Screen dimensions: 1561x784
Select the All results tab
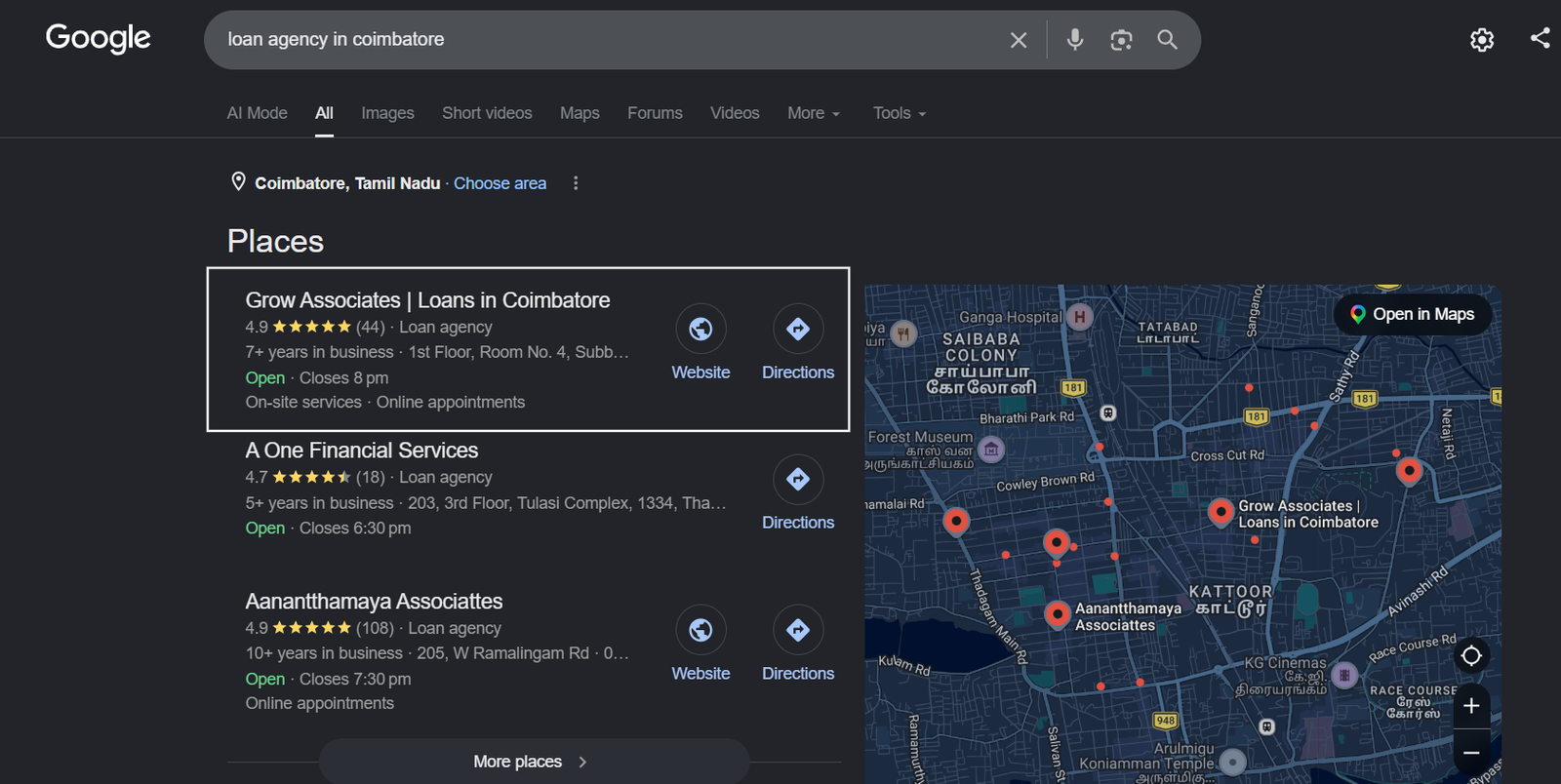(x=324, y=113)
